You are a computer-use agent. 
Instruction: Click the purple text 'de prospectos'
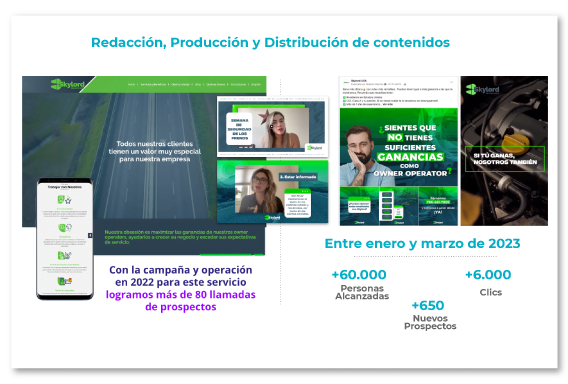pos(181,307)
